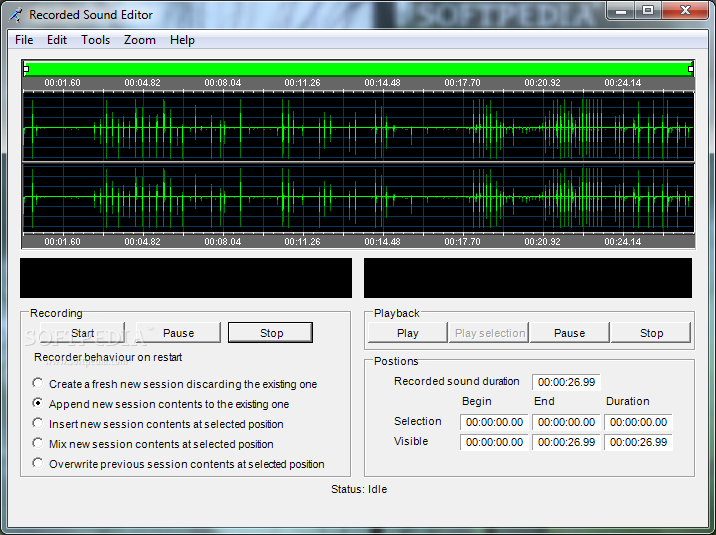Click the upper channel waveform
716x535 pixels.
click(x=358, y=126)
